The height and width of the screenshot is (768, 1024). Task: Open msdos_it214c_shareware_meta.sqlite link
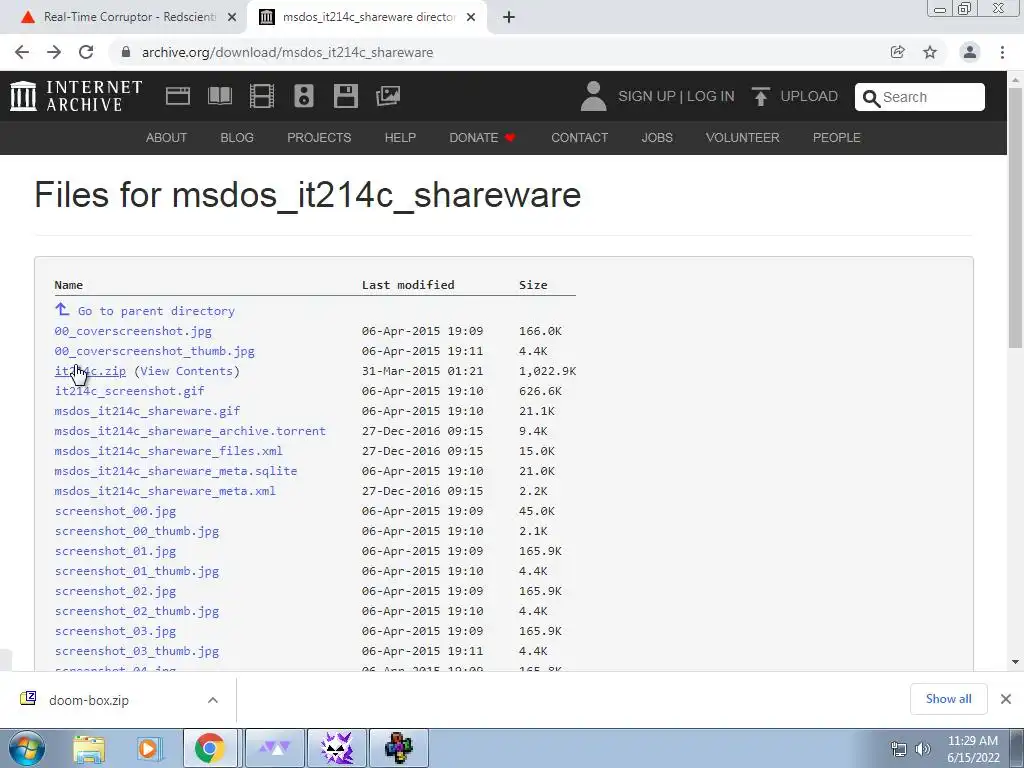click(x=176, y=471)
